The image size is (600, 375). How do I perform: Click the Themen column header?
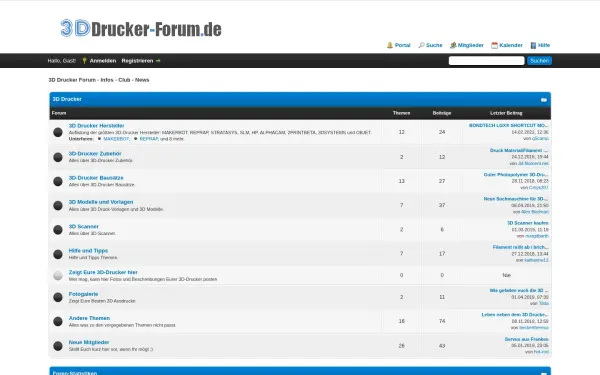(401, 113)
